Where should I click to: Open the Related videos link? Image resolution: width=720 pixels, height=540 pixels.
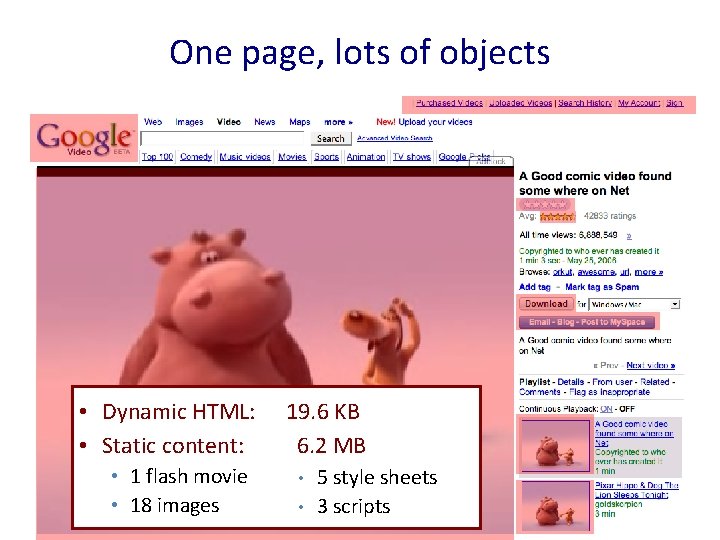[655, 382]
